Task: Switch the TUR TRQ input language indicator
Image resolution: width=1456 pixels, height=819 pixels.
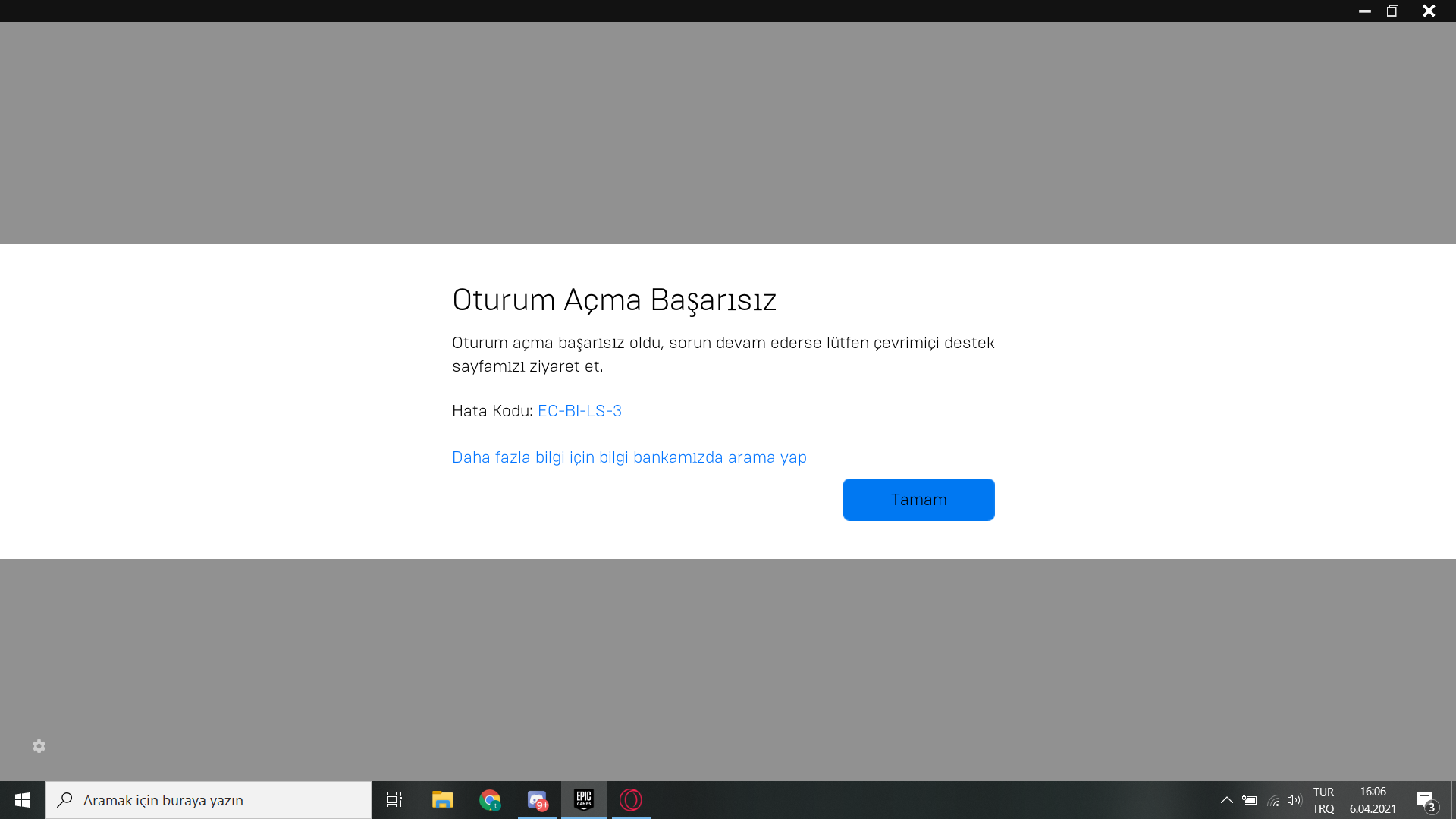Action: point(1323,800)
